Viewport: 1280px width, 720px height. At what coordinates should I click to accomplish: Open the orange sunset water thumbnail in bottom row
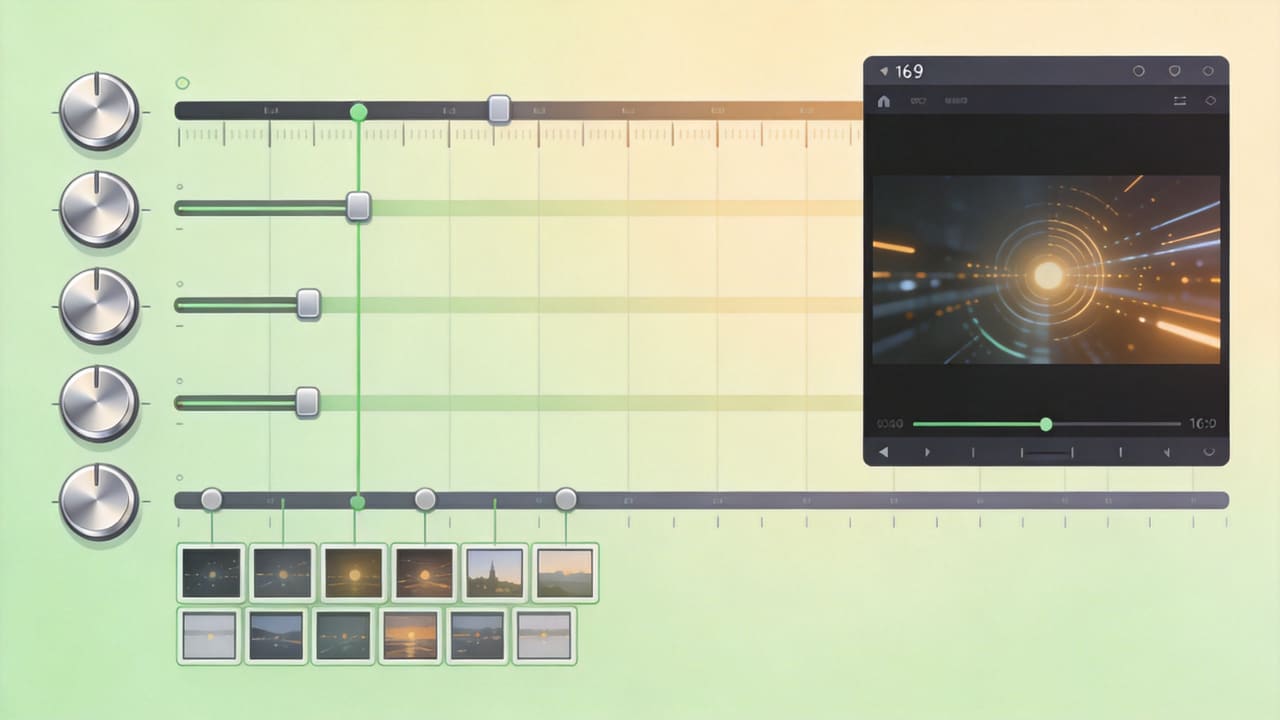click(411, 635)
